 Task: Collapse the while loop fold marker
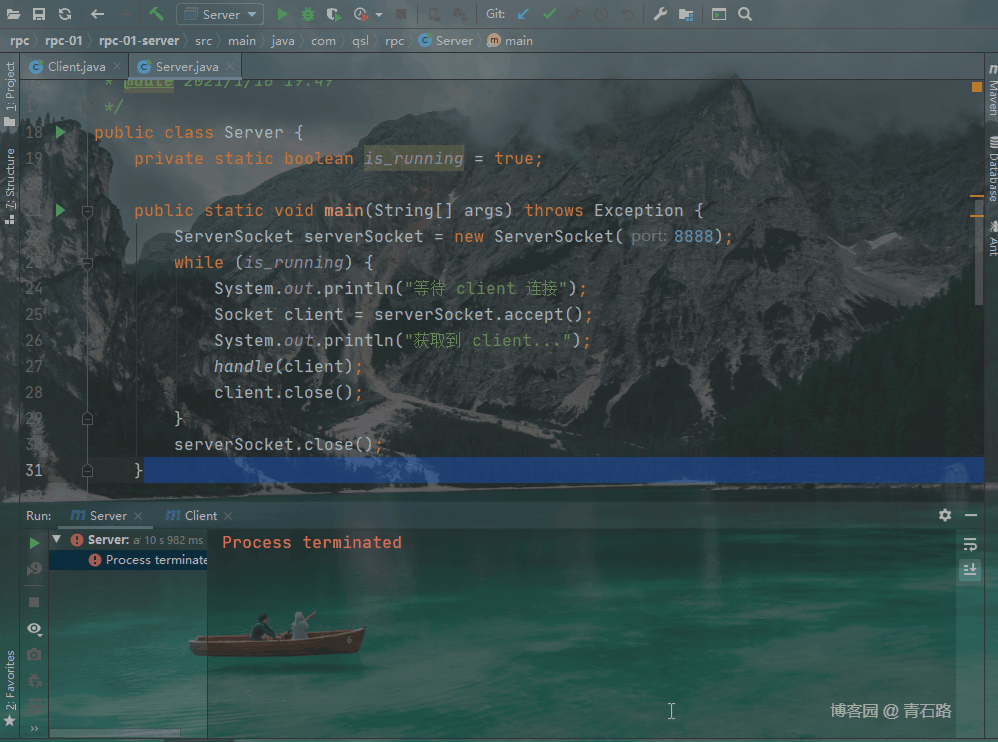coord(88,263)
